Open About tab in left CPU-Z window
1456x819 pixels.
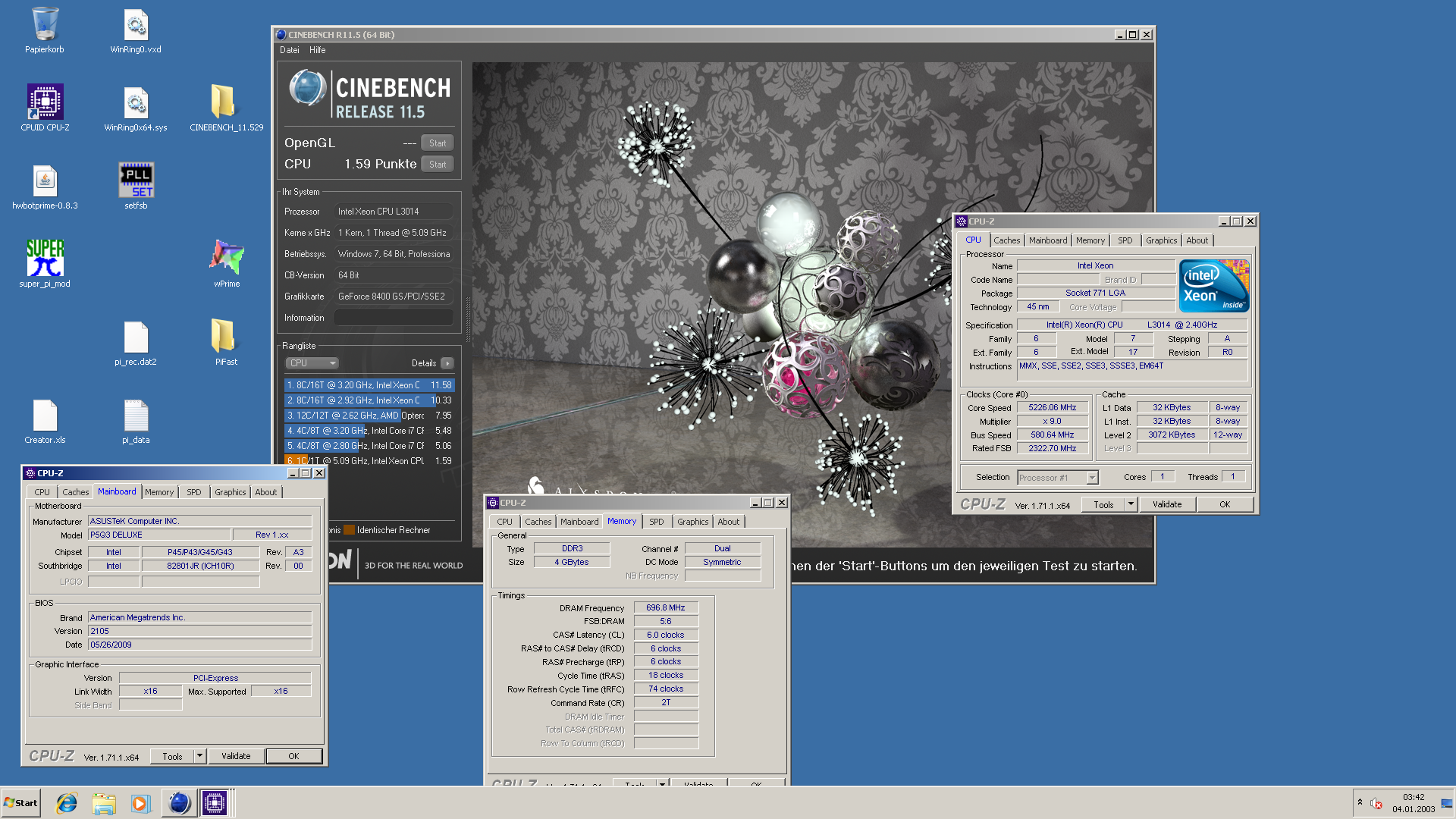click(265, 492)
